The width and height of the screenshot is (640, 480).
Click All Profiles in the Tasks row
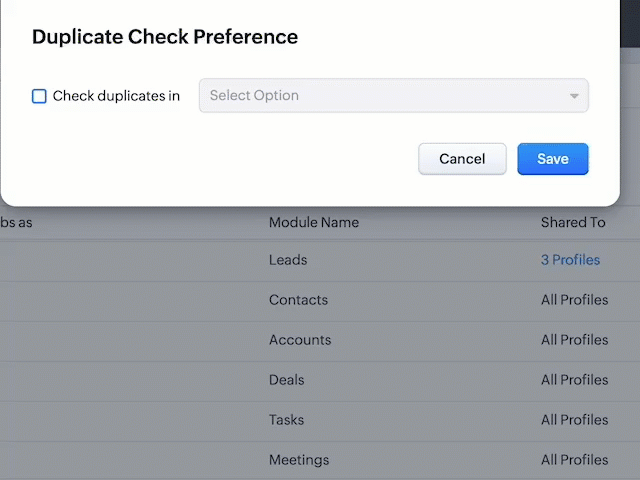574,420
